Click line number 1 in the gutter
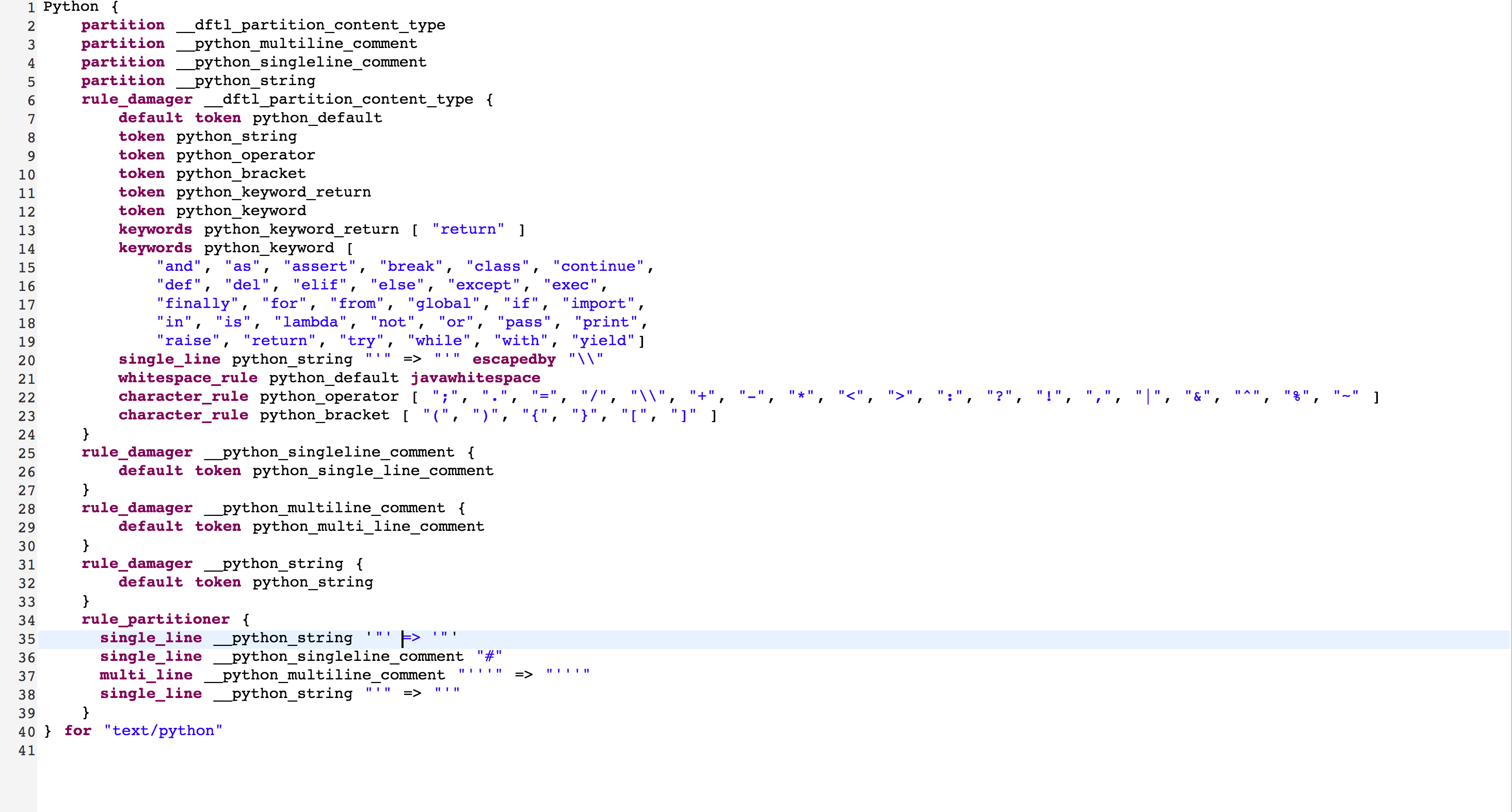 tap(30, 7)
